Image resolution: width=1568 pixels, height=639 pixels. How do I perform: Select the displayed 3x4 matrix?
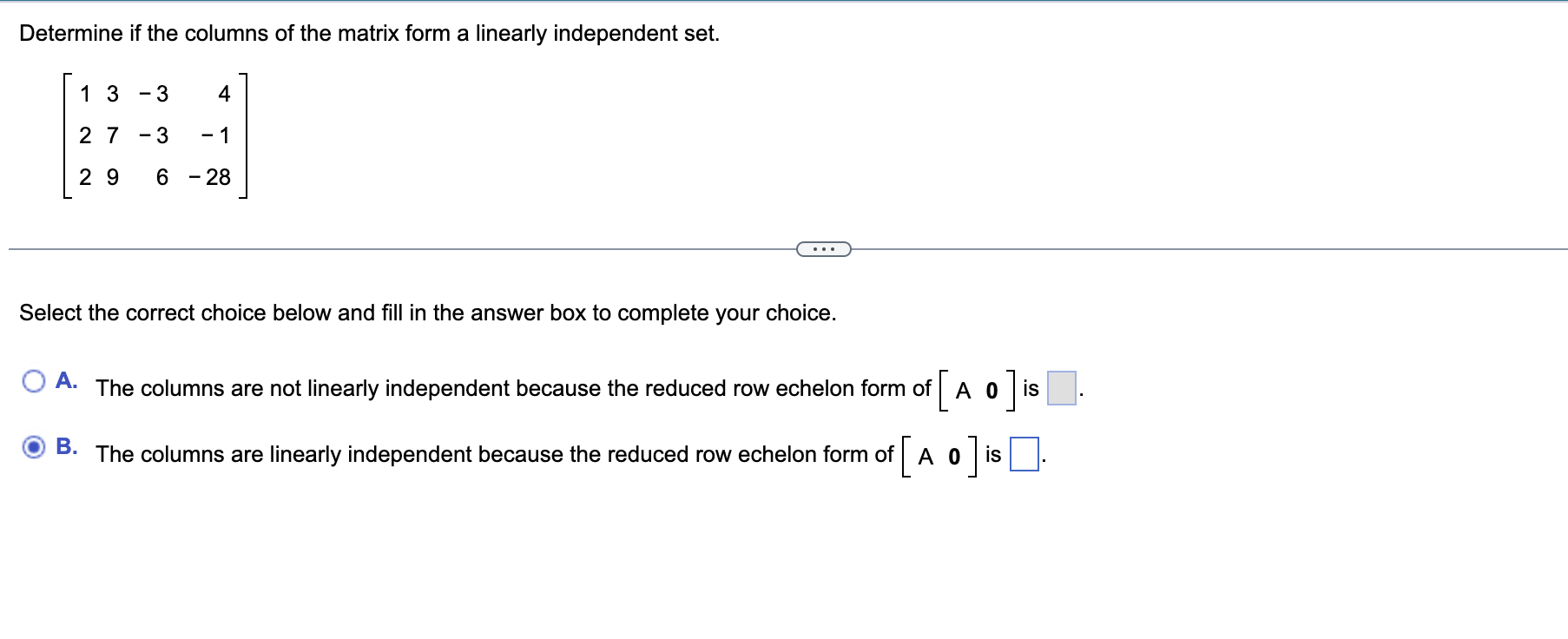click(x=154, y=135)
